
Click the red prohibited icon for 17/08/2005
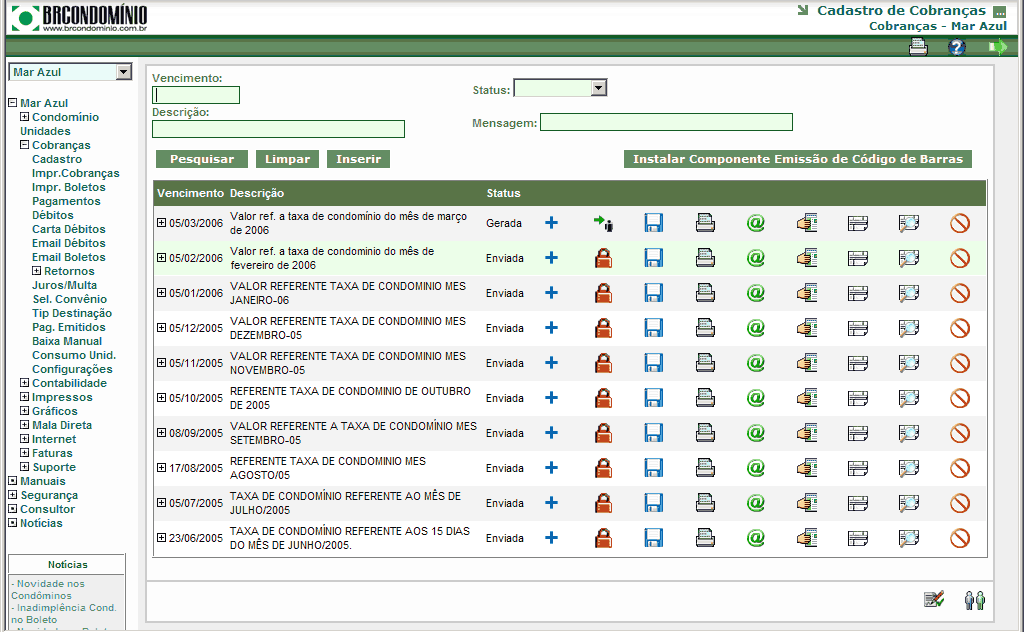(960, 468)
